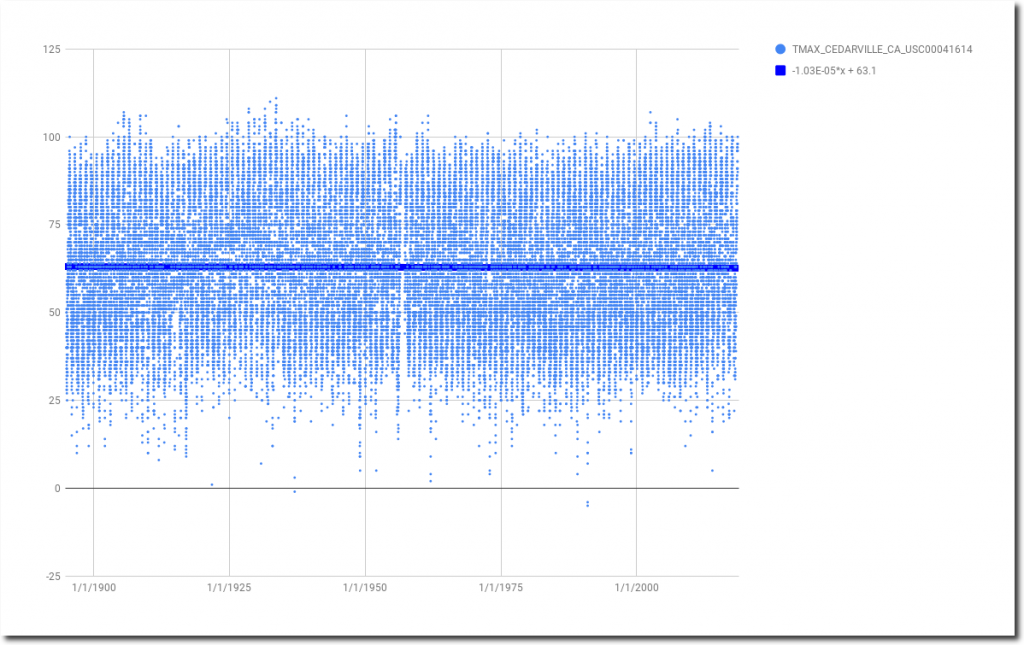The width and height of the screenshot is (1024, 645).
Task: Select the TMAX_CEDARVILLE_CA_USC00041614 legend label
Action: coord(882,49)
